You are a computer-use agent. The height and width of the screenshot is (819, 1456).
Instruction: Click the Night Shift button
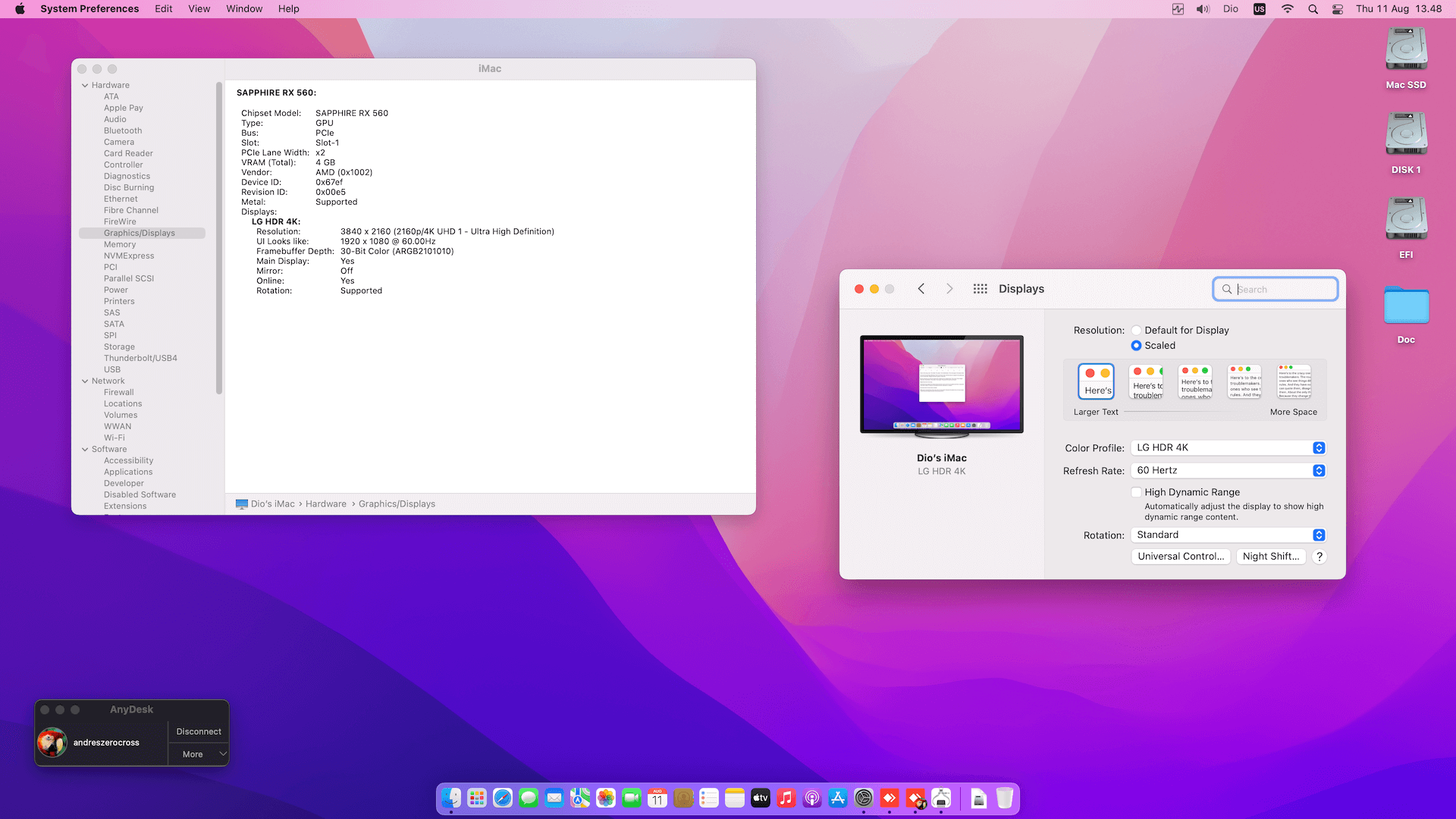pos(1270,557)
